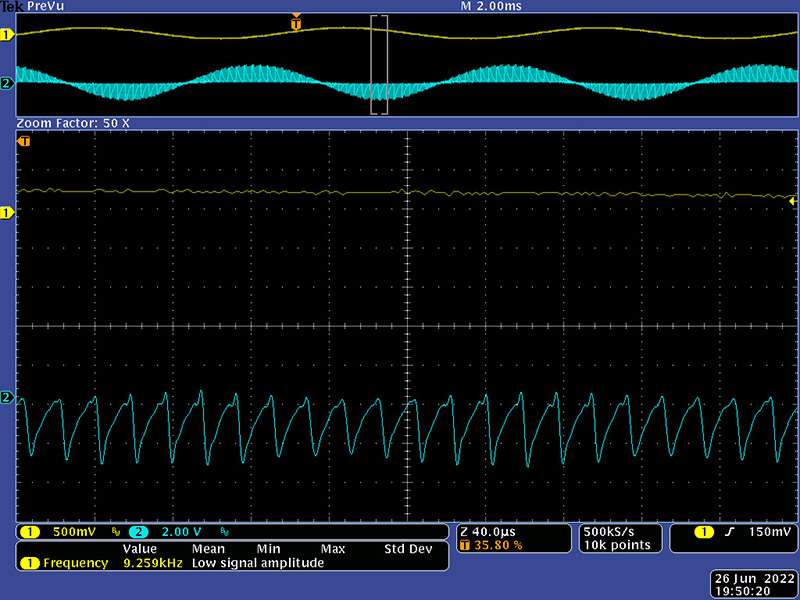Click the rising edge trigger slope icon
The width and height of the screenshot is (800, 600).
coord(730,532)
